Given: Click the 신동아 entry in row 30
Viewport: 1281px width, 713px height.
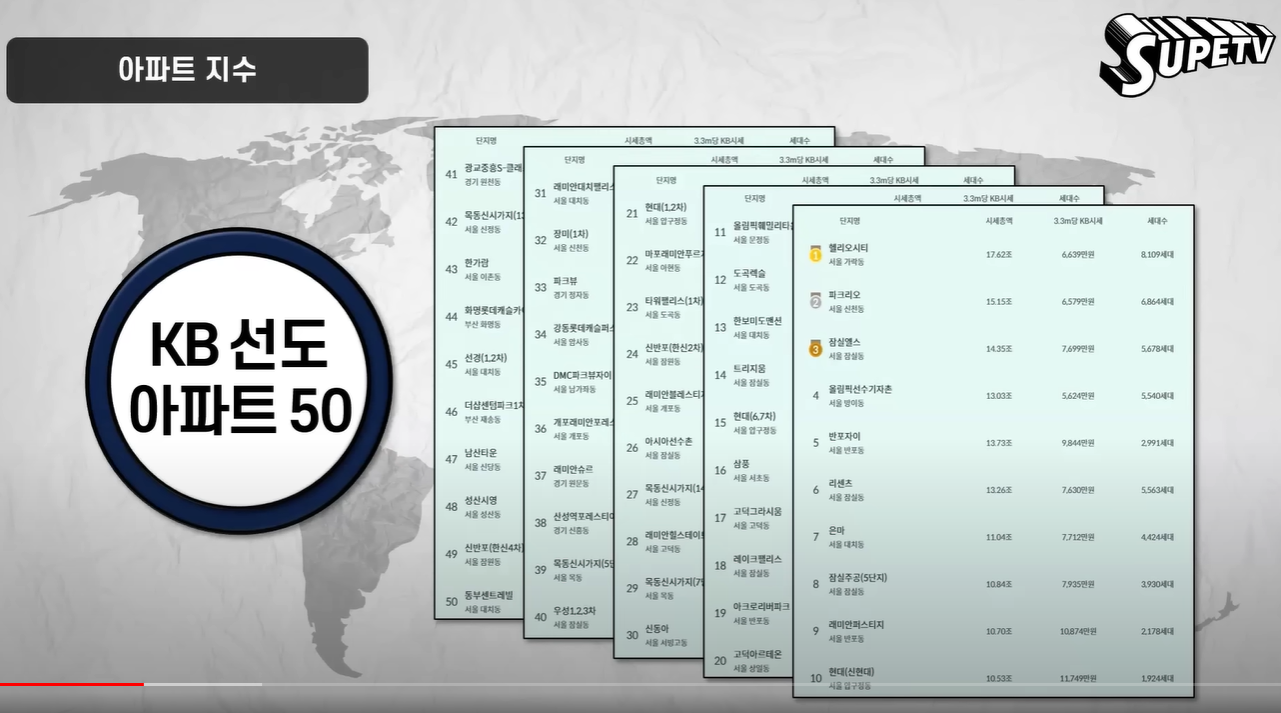Looking at the screenshot, I should 656,629.
